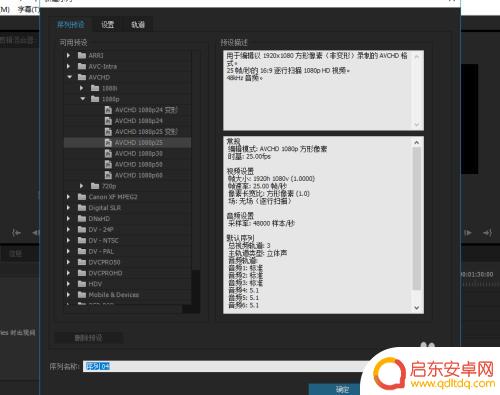Click the Mobile & Devices folder icon

tap(82, 295)
